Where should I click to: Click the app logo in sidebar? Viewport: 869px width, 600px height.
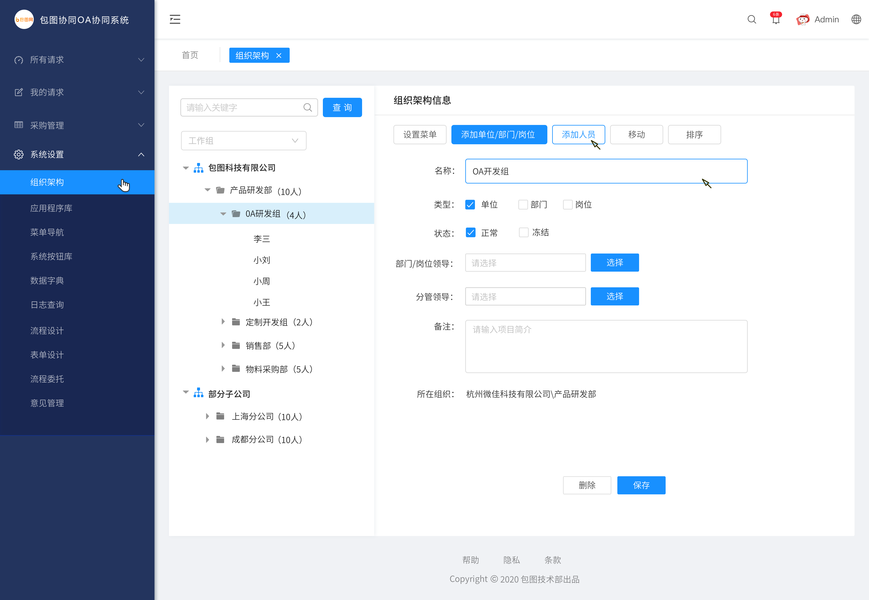24,19
